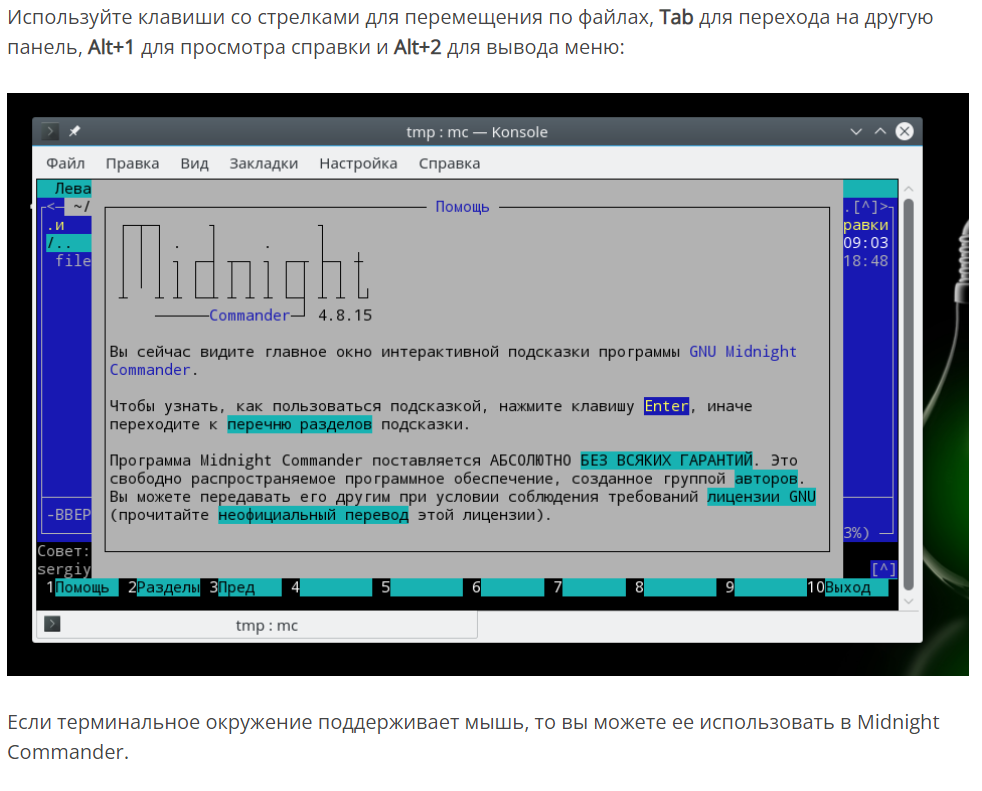This screenshot has width=982, height=791.
Task: Click the scrollbar up arrow
Action: [x=909, y=189]
